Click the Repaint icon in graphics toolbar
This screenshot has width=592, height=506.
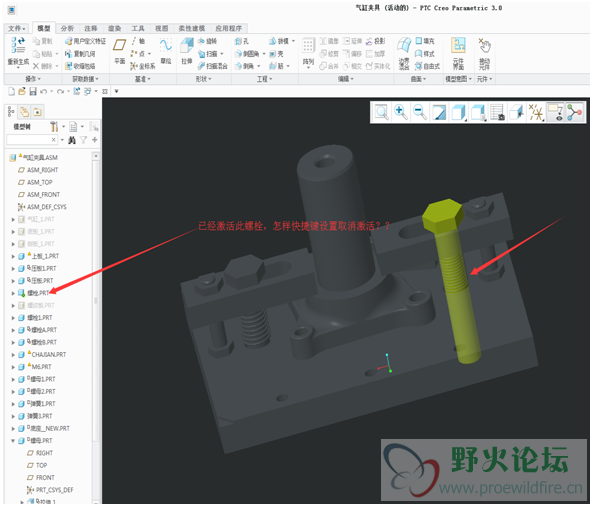click(439, 112)
